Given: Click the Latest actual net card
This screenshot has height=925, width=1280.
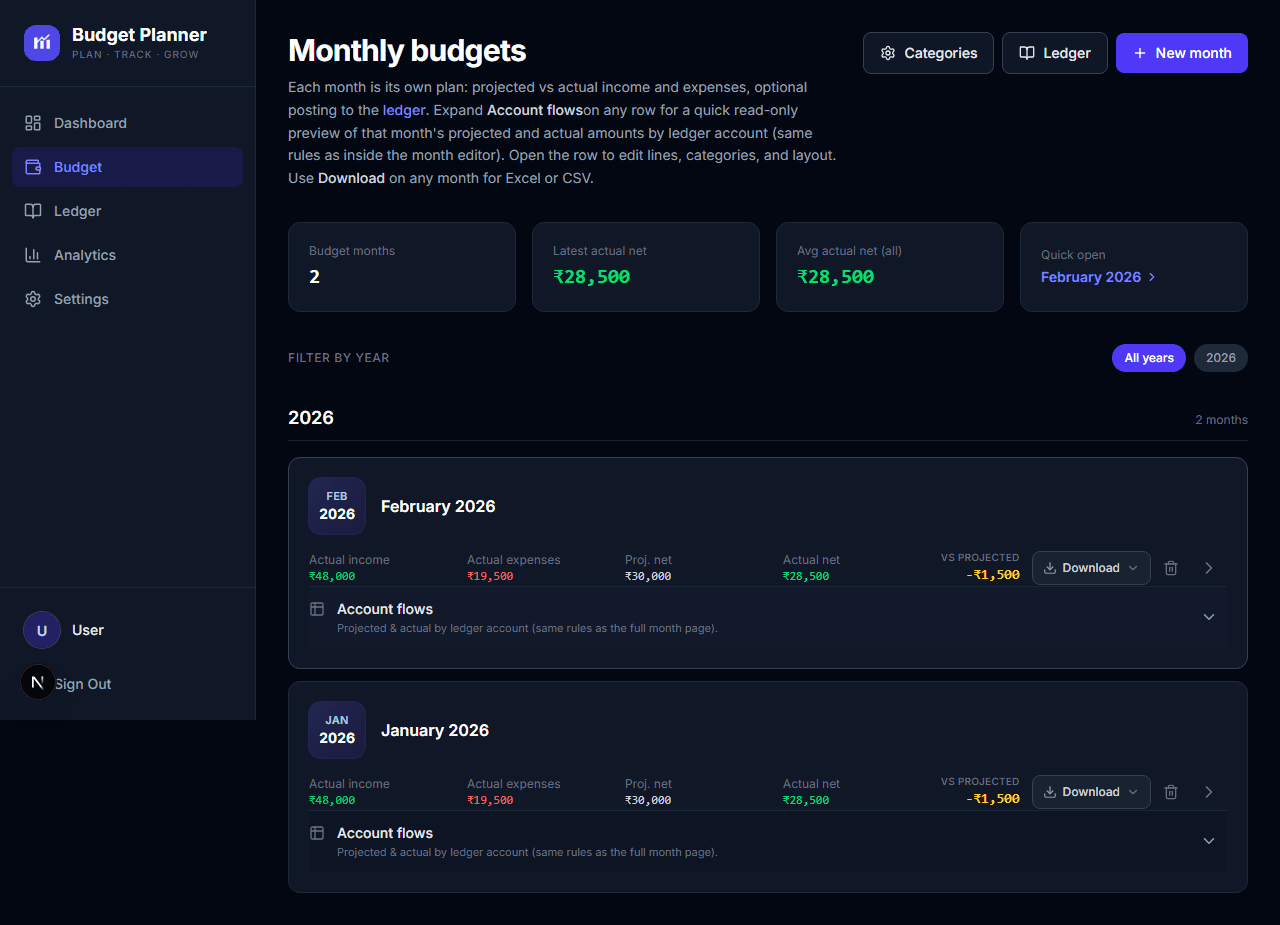Looking at the screenshot, I should click(x=646, y=267).
